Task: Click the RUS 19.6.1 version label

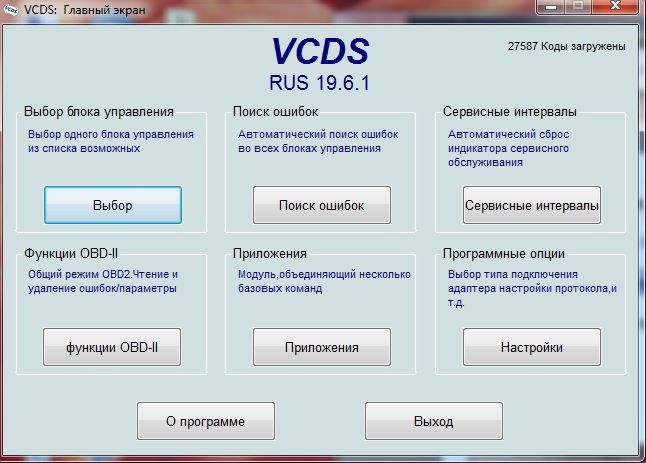Action: tap(320, 81)
